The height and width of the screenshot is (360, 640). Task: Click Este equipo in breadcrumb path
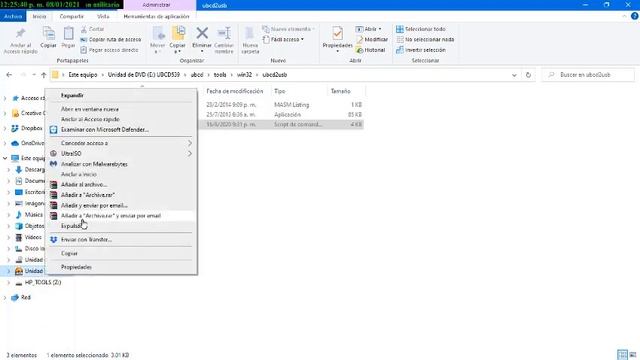pyautogui.click(x=83, y=75)
